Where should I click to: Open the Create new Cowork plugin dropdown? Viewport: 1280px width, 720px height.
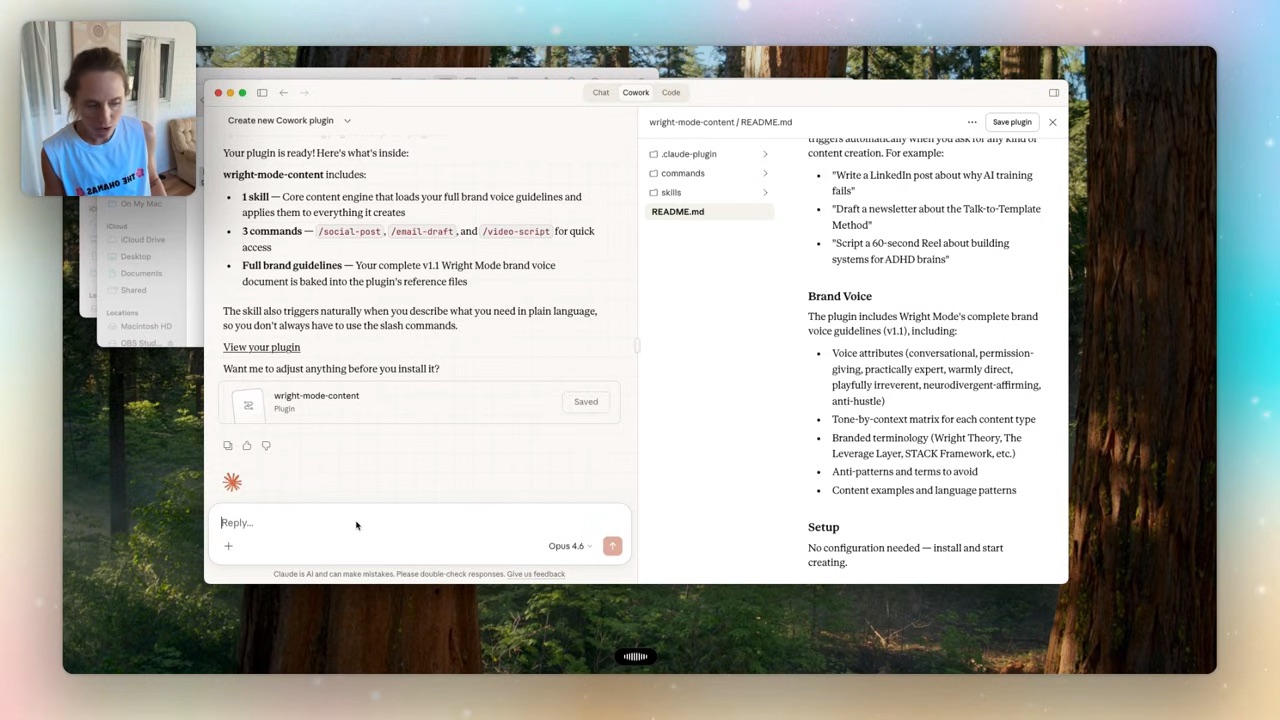pyautogui.click(x=289, y=120)
